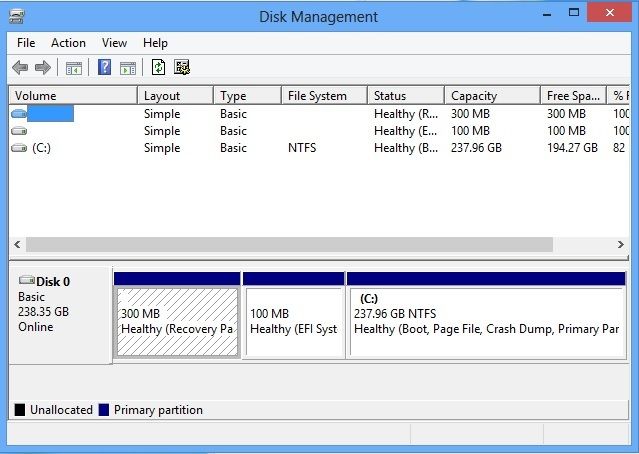
Task: Select the (C:) volume row in the list
Action: [x=41, y=148]
